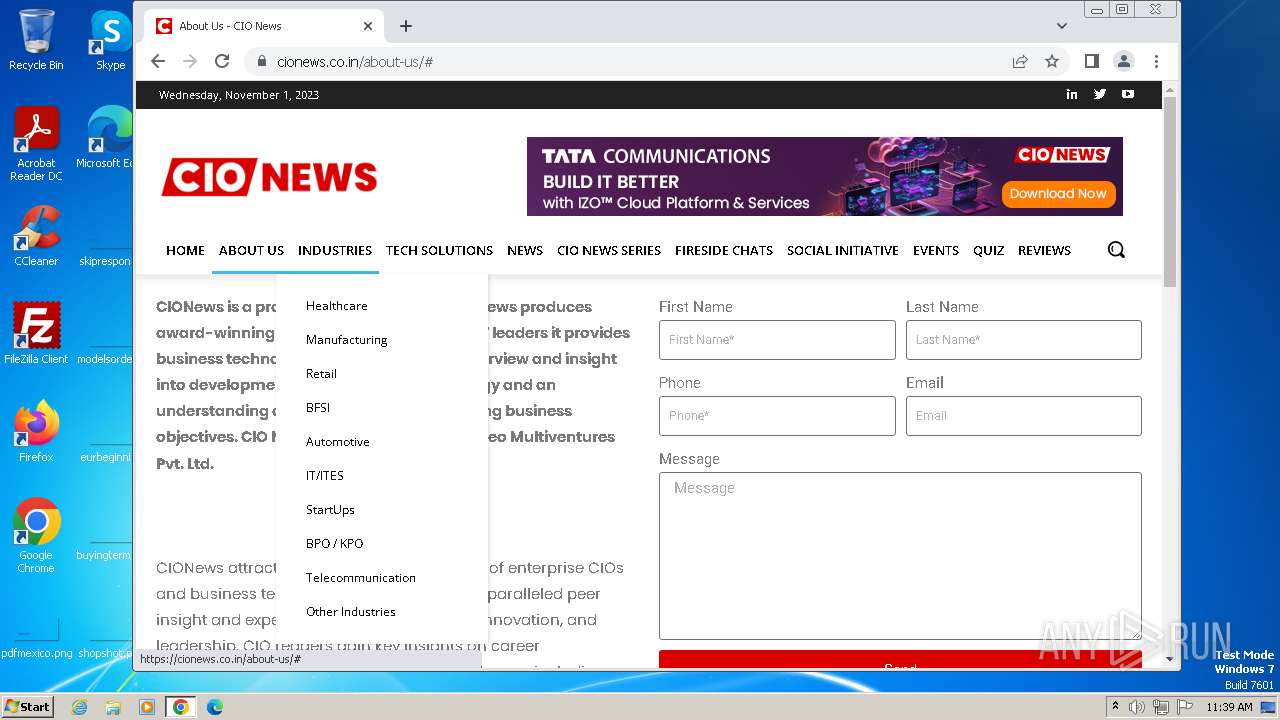
Task: Open CIO NEWS SERIES menu
Action: (609, 250)
